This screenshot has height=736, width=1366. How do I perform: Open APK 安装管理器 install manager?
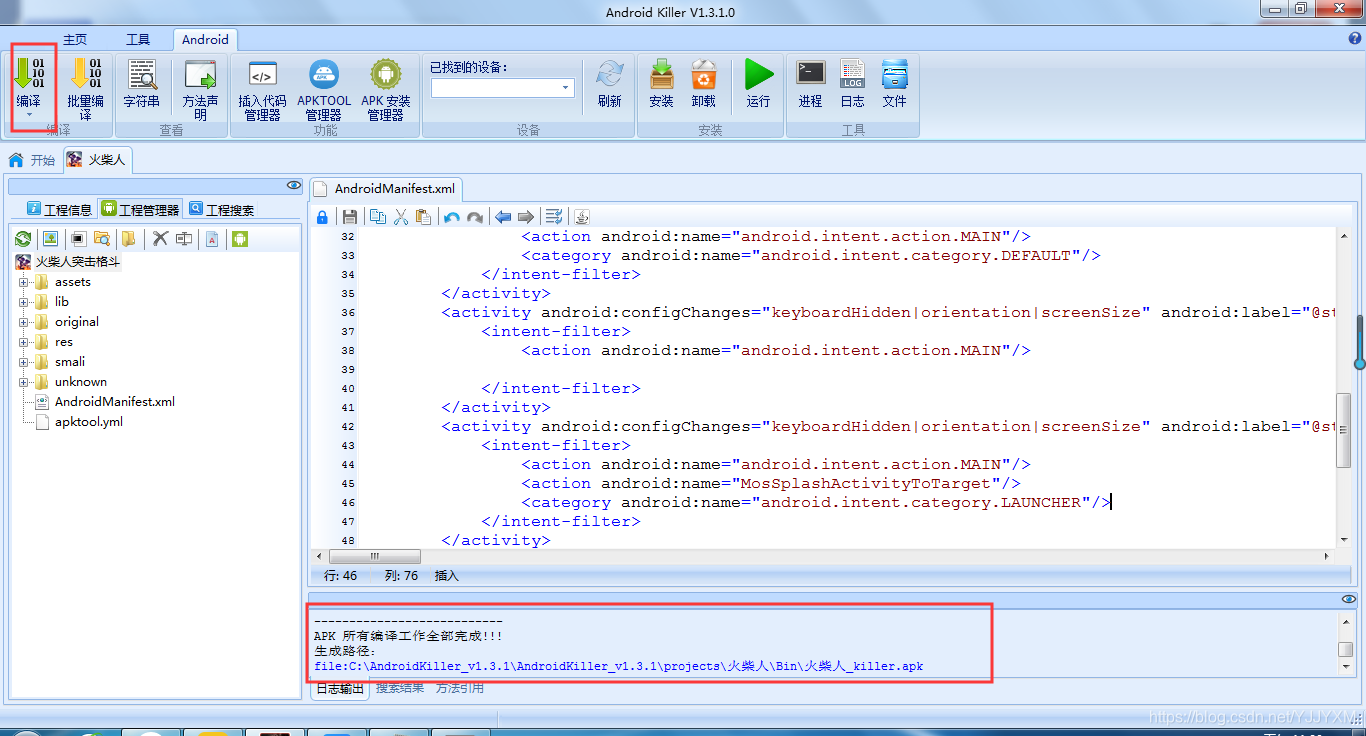point(386,88)
